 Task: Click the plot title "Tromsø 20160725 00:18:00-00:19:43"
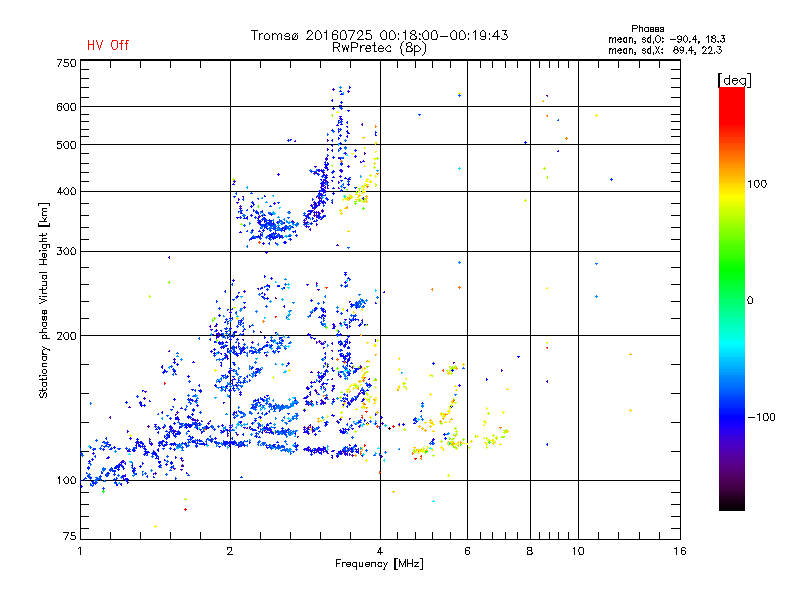pos(379,35)
